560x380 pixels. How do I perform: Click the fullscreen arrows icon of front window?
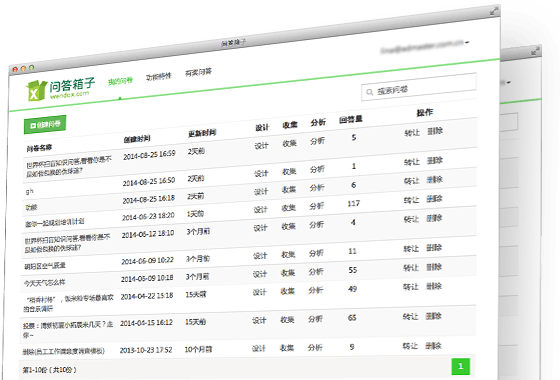pos(494,11)
